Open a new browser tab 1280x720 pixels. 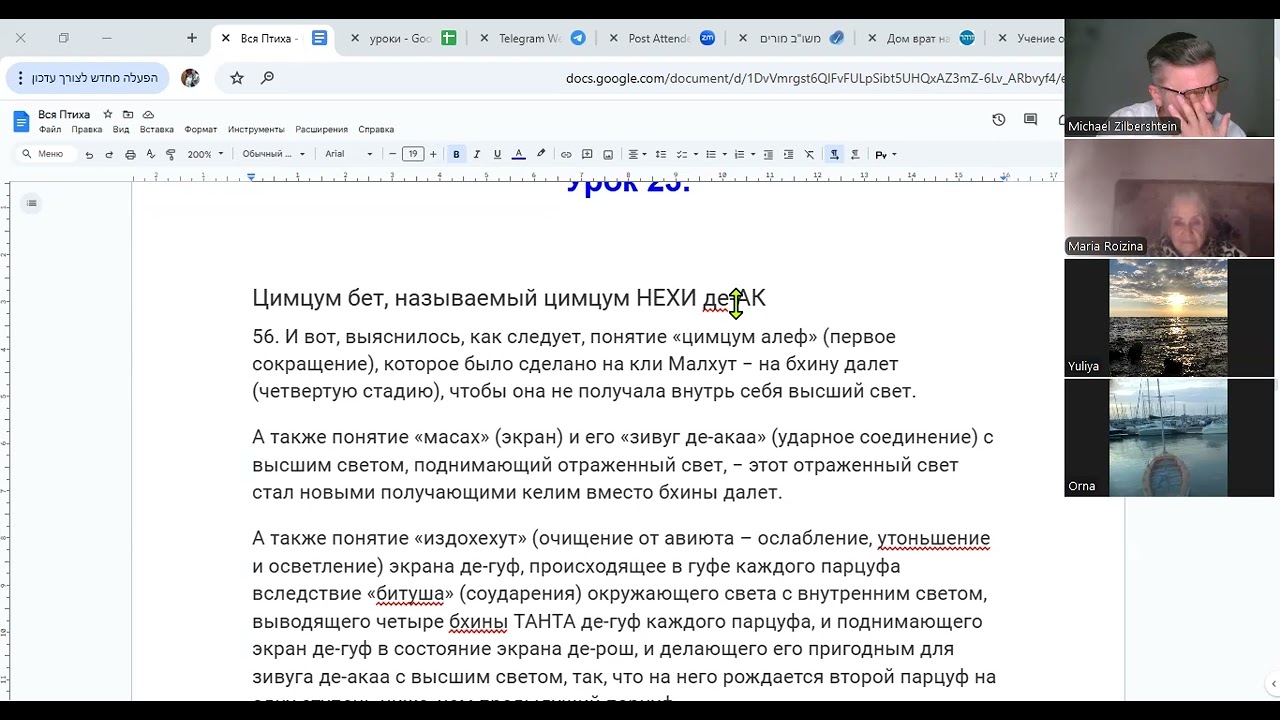pyautogui.click(x=192, y=38)
